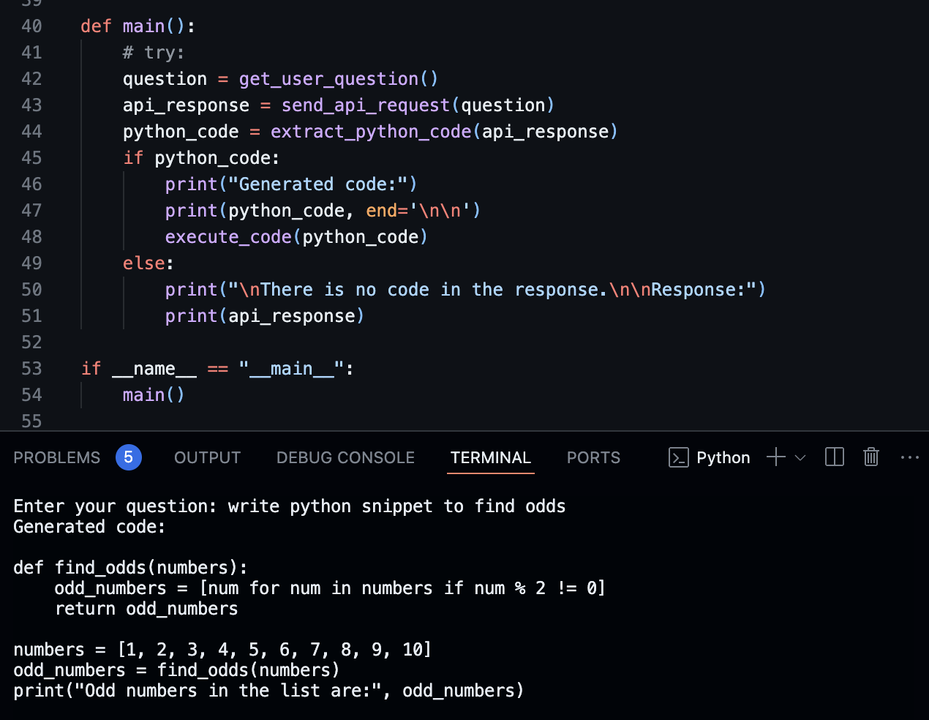Click inside the terminal output area
929x720 pixels.
[x=400, y=600]
